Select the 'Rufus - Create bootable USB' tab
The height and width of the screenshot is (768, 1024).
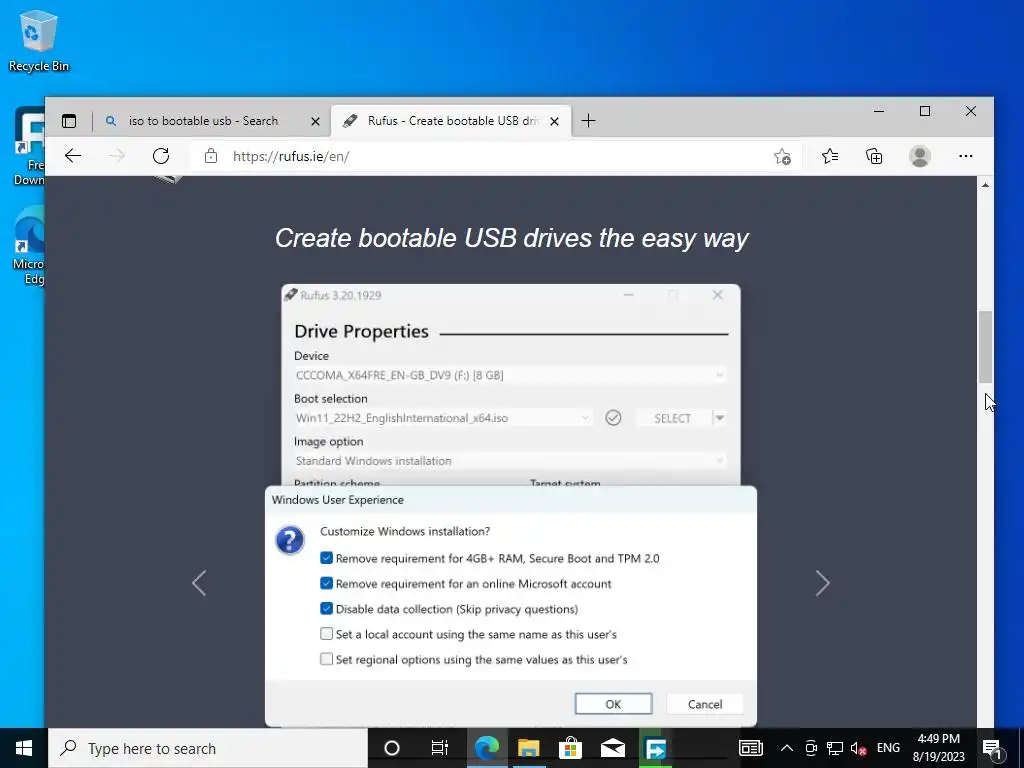point(451,121)
